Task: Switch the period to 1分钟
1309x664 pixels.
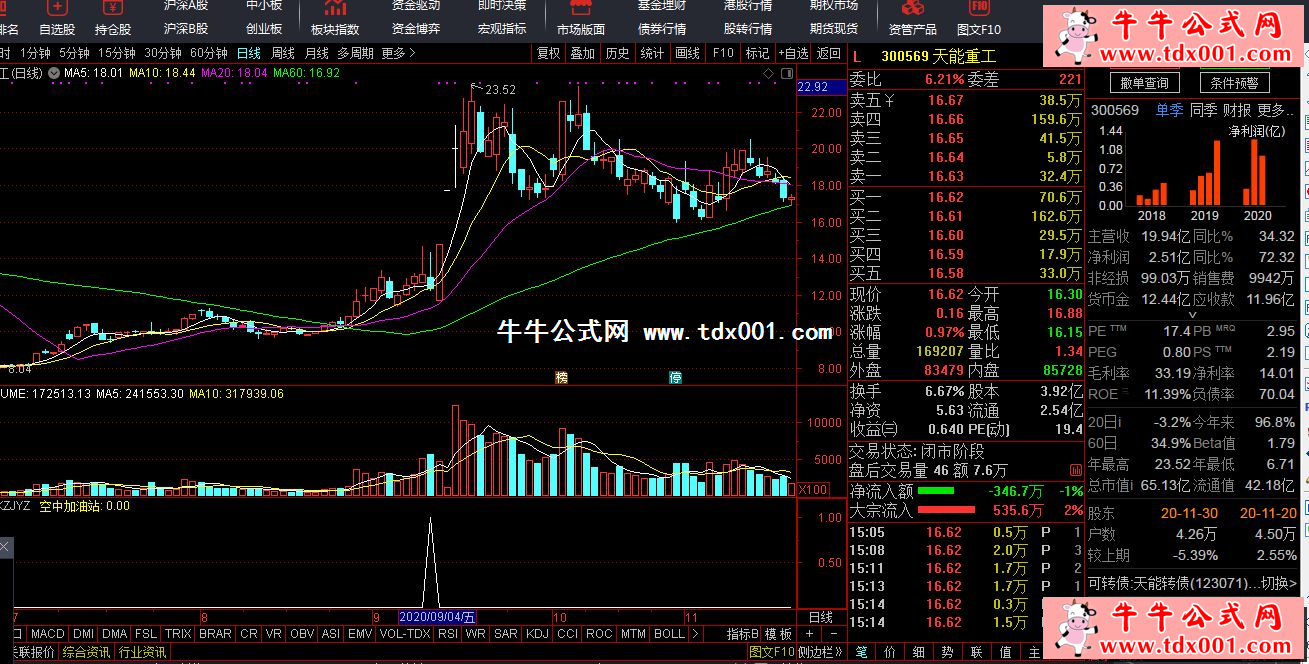Action: (34, 53)
